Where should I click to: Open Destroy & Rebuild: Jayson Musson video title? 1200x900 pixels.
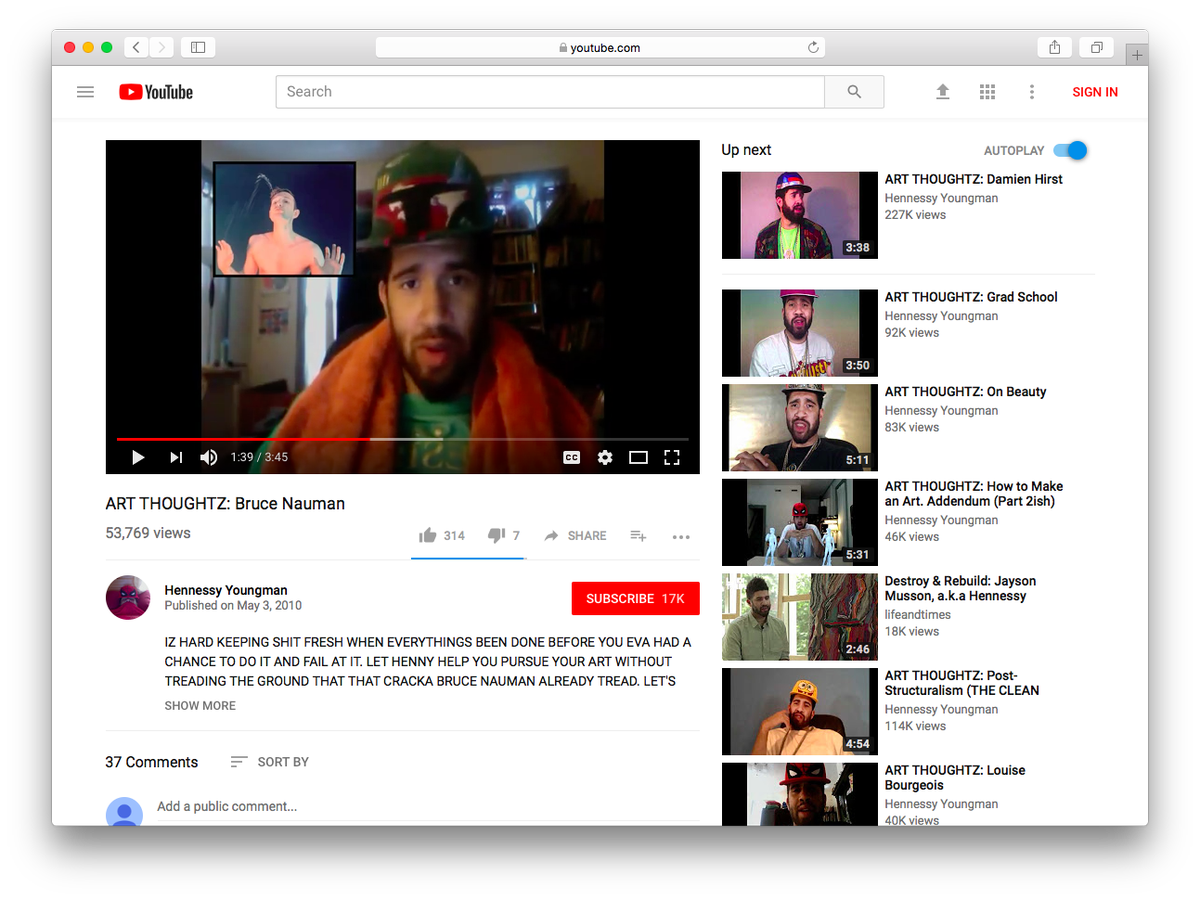pos(960,588)
